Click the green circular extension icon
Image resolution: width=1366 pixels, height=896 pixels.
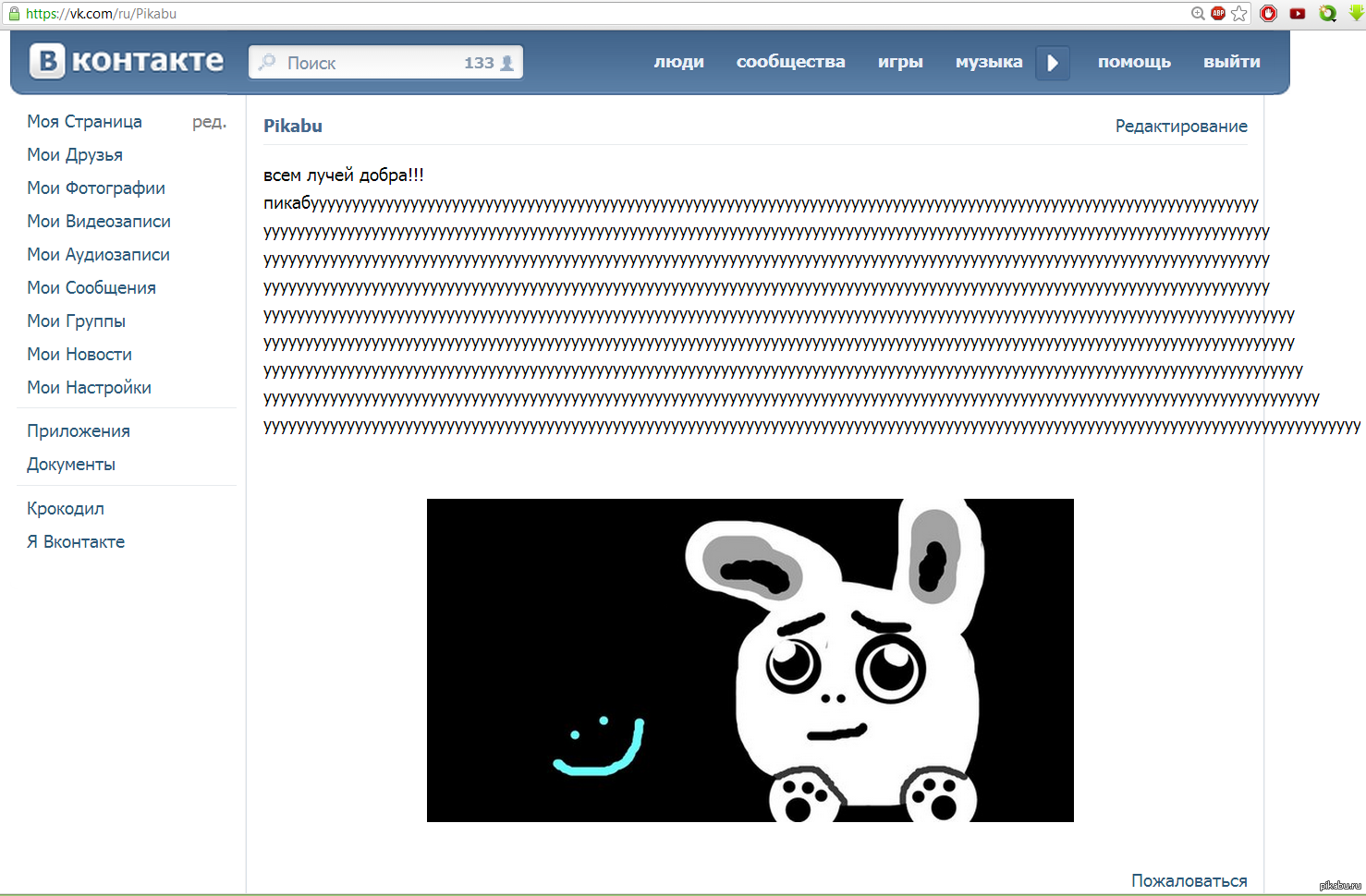tap(1328, 13)
